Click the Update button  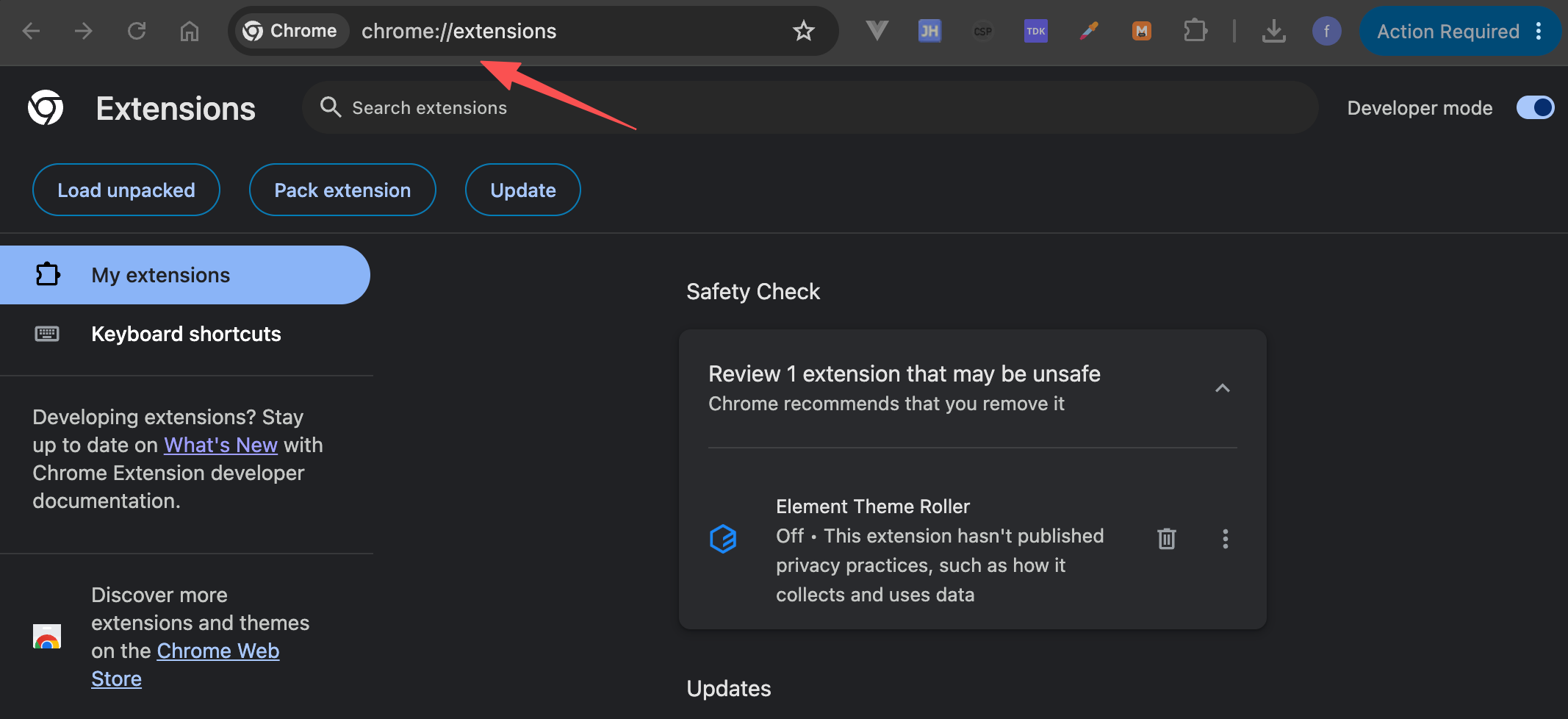523,190
